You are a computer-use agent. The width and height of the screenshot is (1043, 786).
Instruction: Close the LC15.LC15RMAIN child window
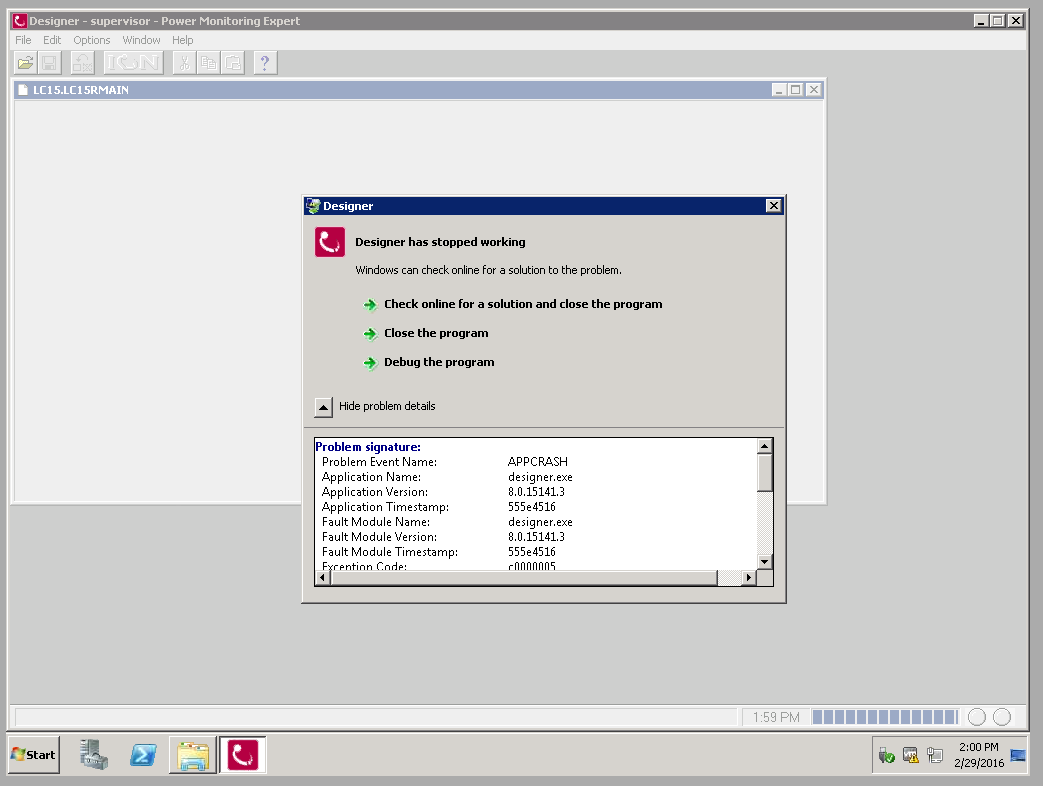coord(814,90)
